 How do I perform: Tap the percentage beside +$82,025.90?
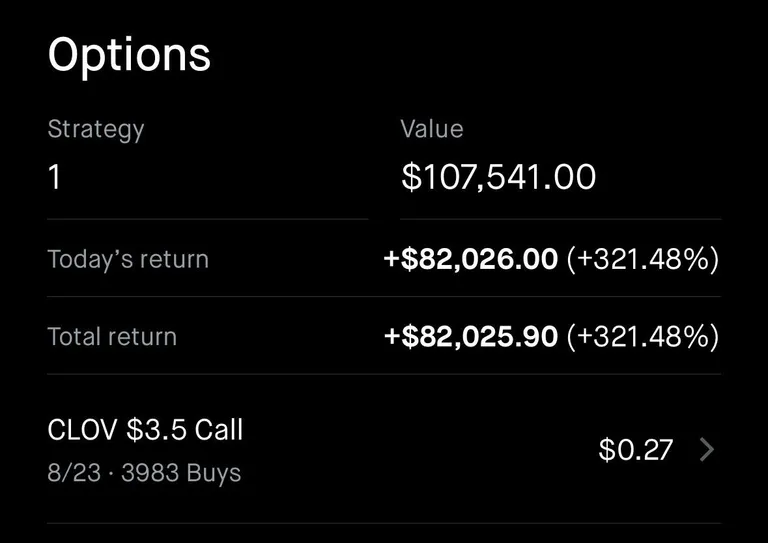(x=642, y=336)
